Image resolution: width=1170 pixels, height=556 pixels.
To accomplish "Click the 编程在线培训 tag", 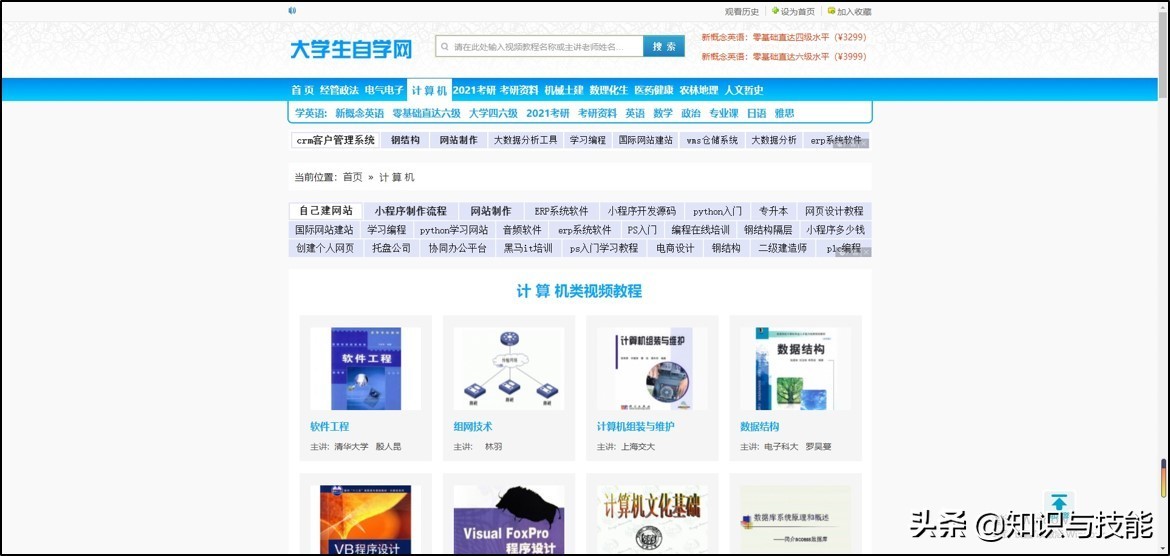I will tap(700, 230).
